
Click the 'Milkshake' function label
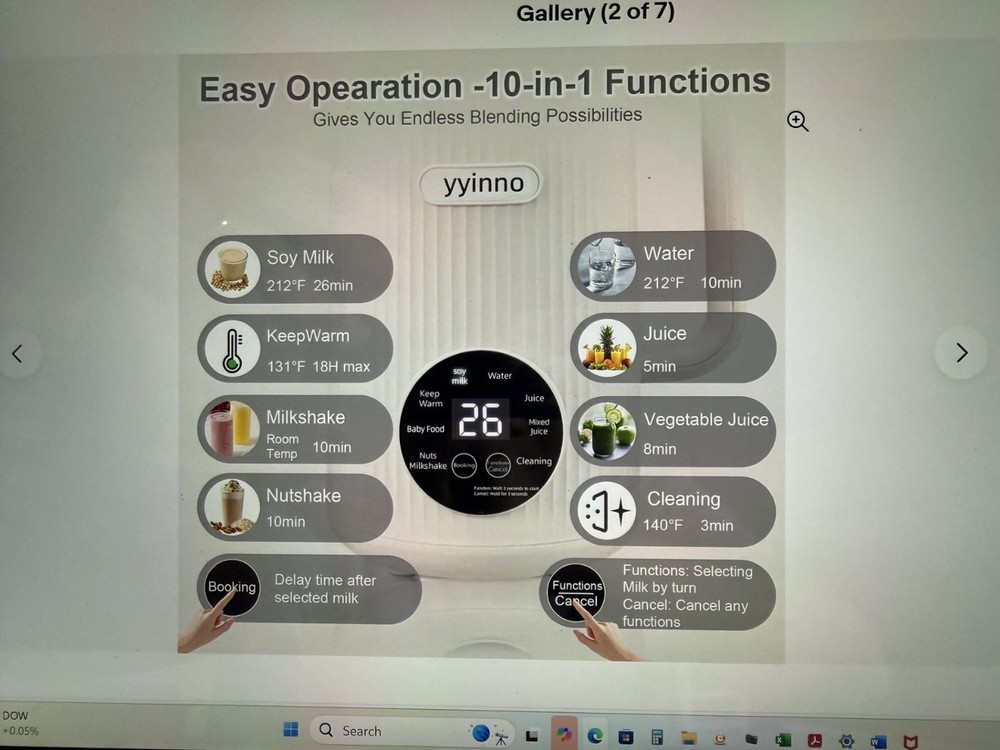click(305, 417)
